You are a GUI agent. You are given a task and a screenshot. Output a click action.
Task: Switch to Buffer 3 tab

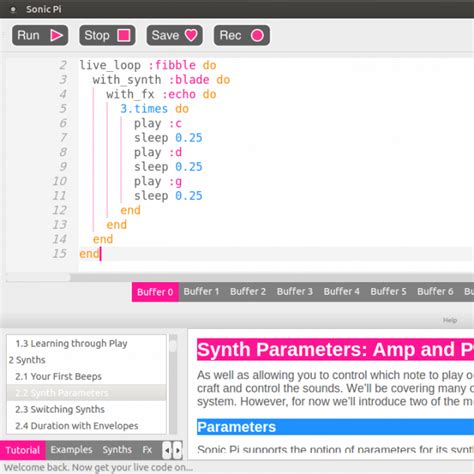[x=295, y=292]
